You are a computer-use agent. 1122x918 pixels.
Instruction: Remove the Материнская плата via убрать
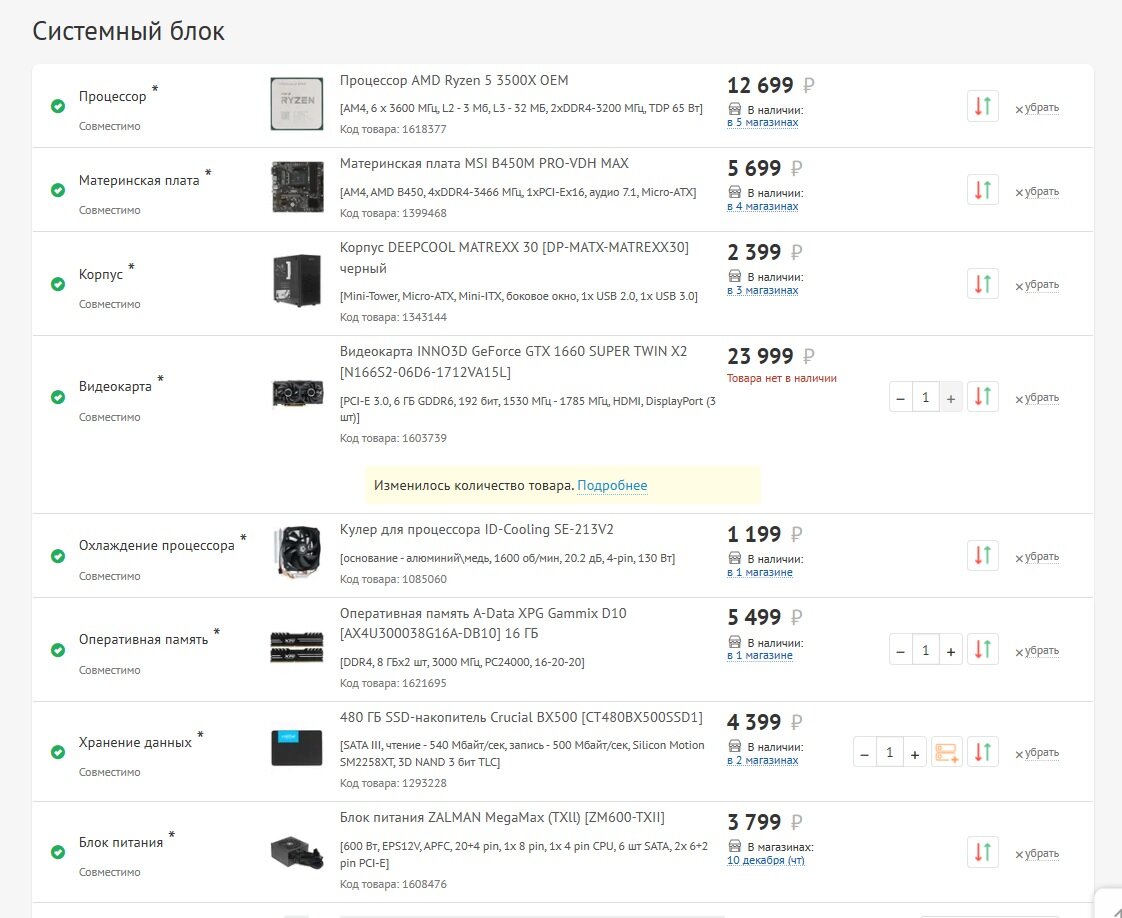tap(1037, 192)
